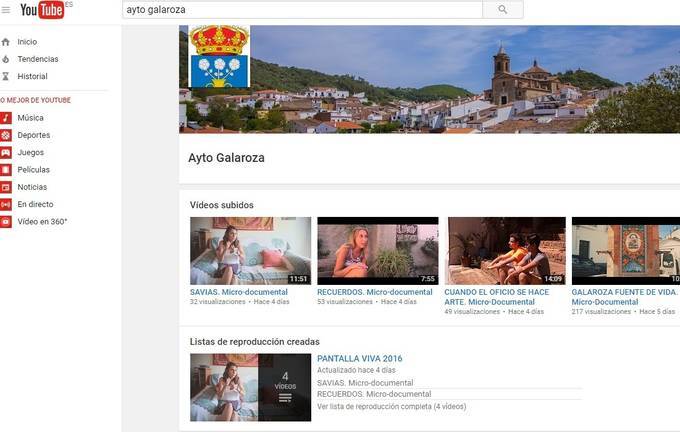Click the Música category icon
This screenshot has width=680, height=432.
(x=6, y=118)
